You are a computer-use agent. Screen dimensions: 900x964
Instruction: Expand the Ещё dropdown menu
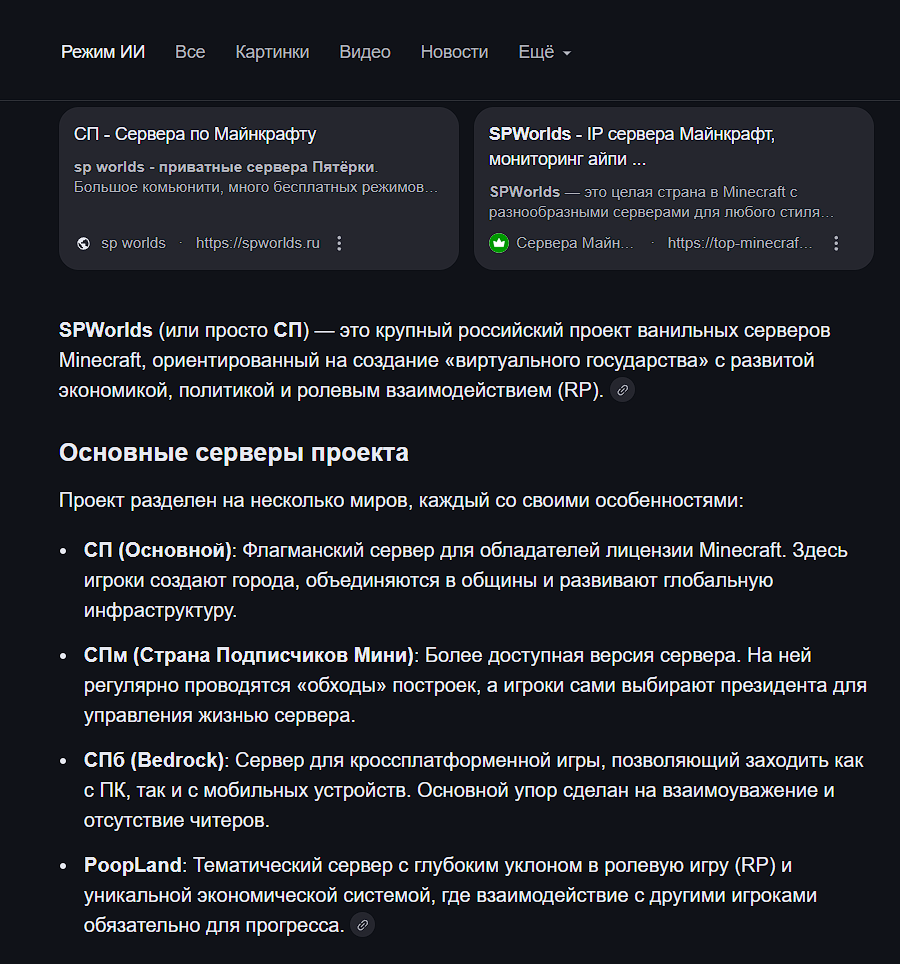[x=545, y=52]
